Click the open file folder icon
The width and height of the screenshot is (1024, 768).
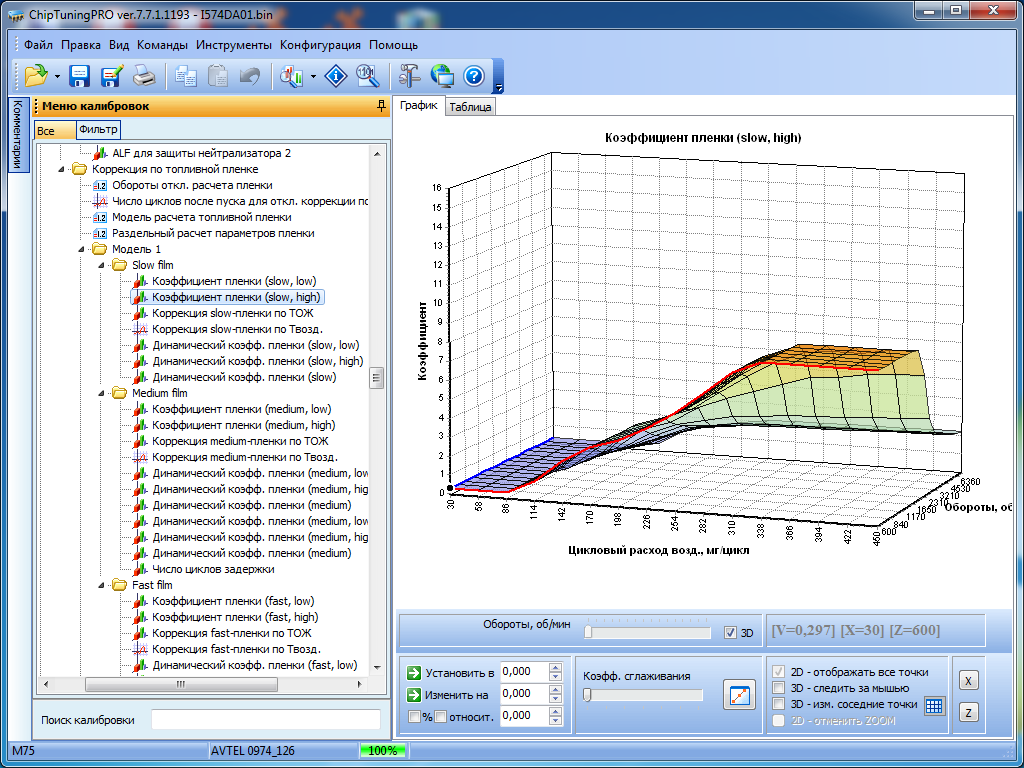36,75
